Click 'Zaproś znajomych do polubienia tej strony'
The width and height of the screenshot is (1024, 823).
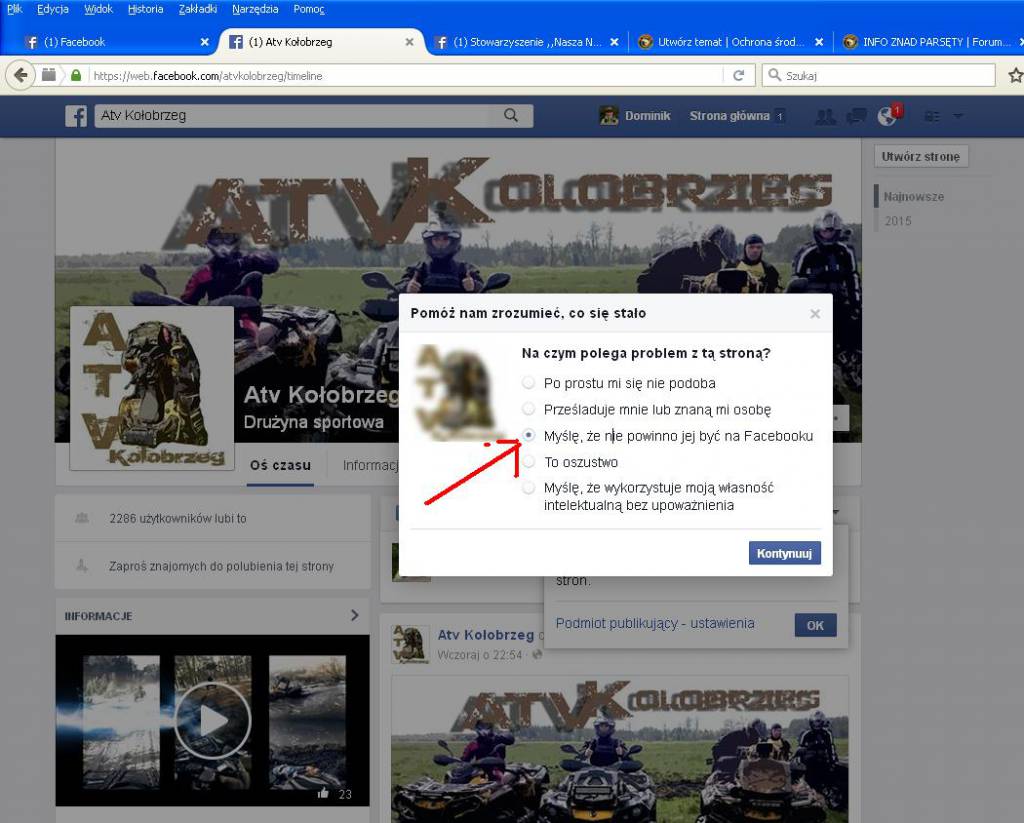221,566
